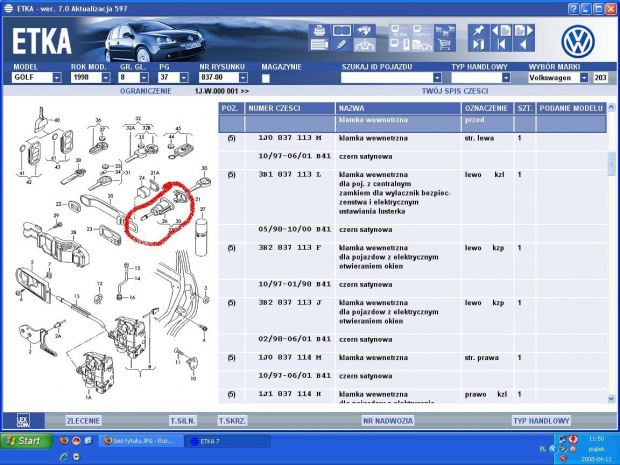Click the field showing 203
Image resolution: width=620 pixels, height=465 pixels.
click(600, 78)
